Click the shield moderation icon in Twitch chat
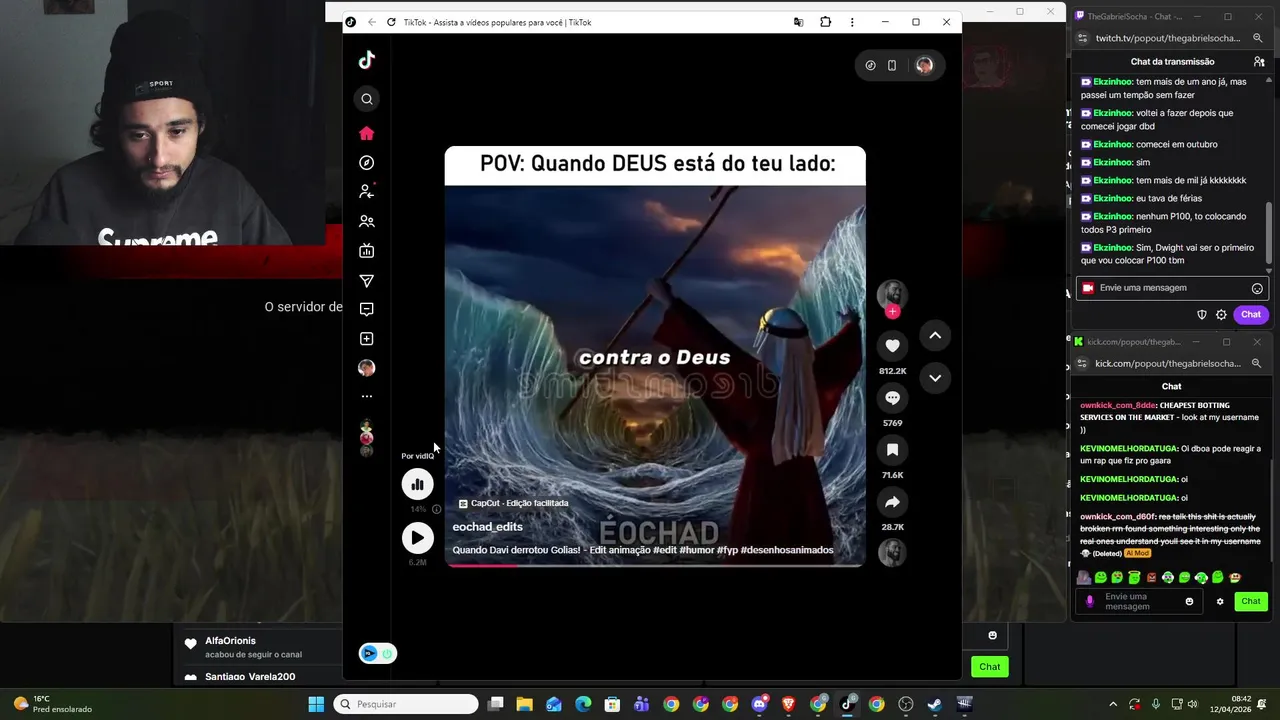The width and height of the screenshot is (1280, 720). click(x=1202, y=314)
